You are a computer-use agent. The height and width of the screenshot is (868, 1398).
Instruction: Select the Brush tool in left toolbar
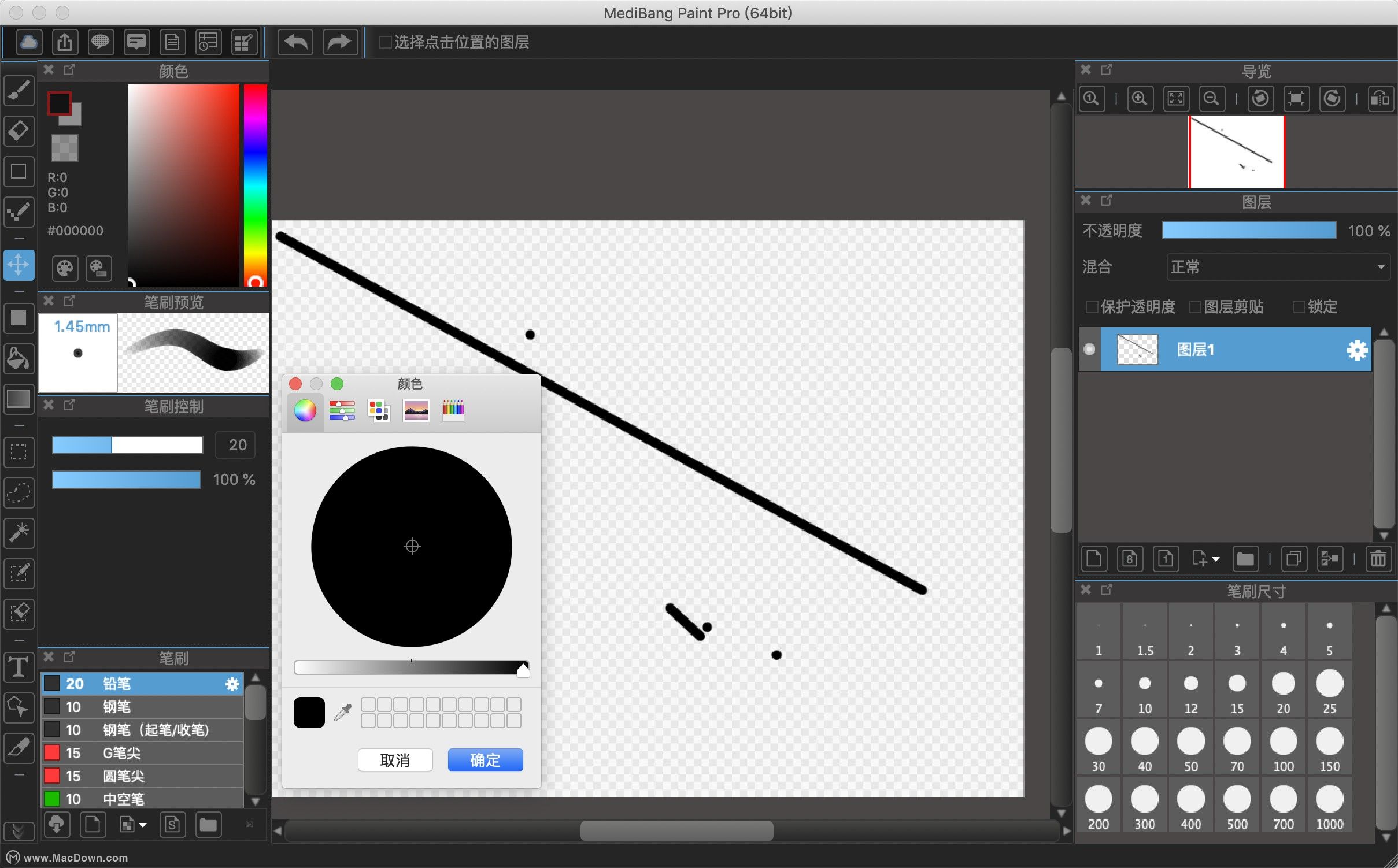19,91
